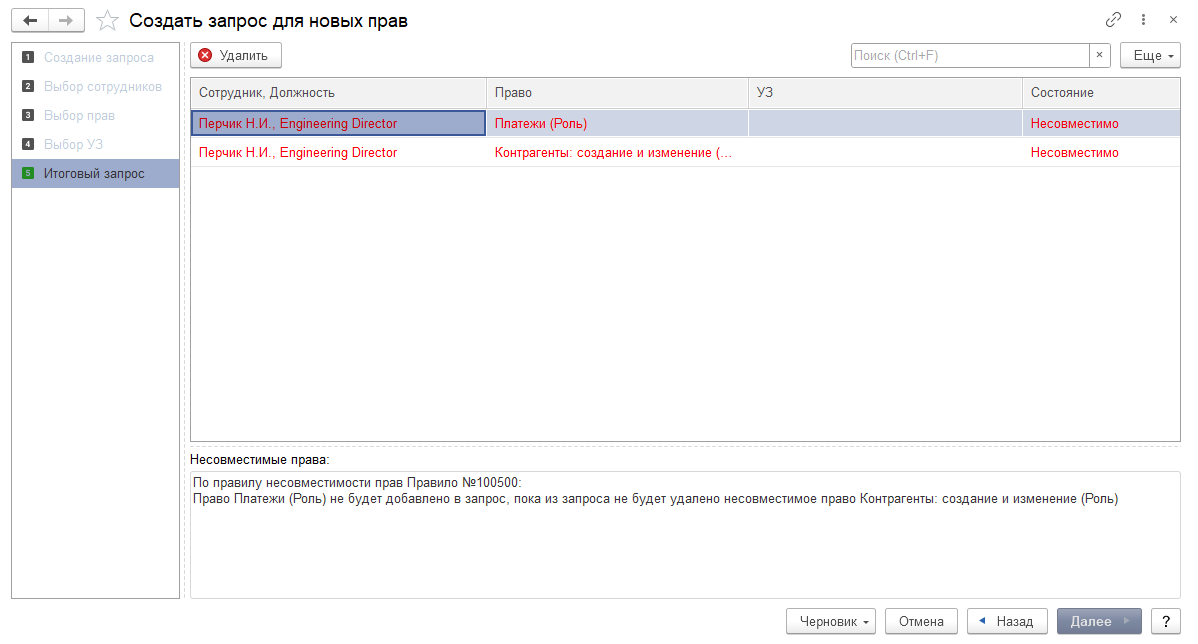Click Несовместимо status in the Контрагенты row
This screenshot has height=644, width=1198.
[1101, 152]
